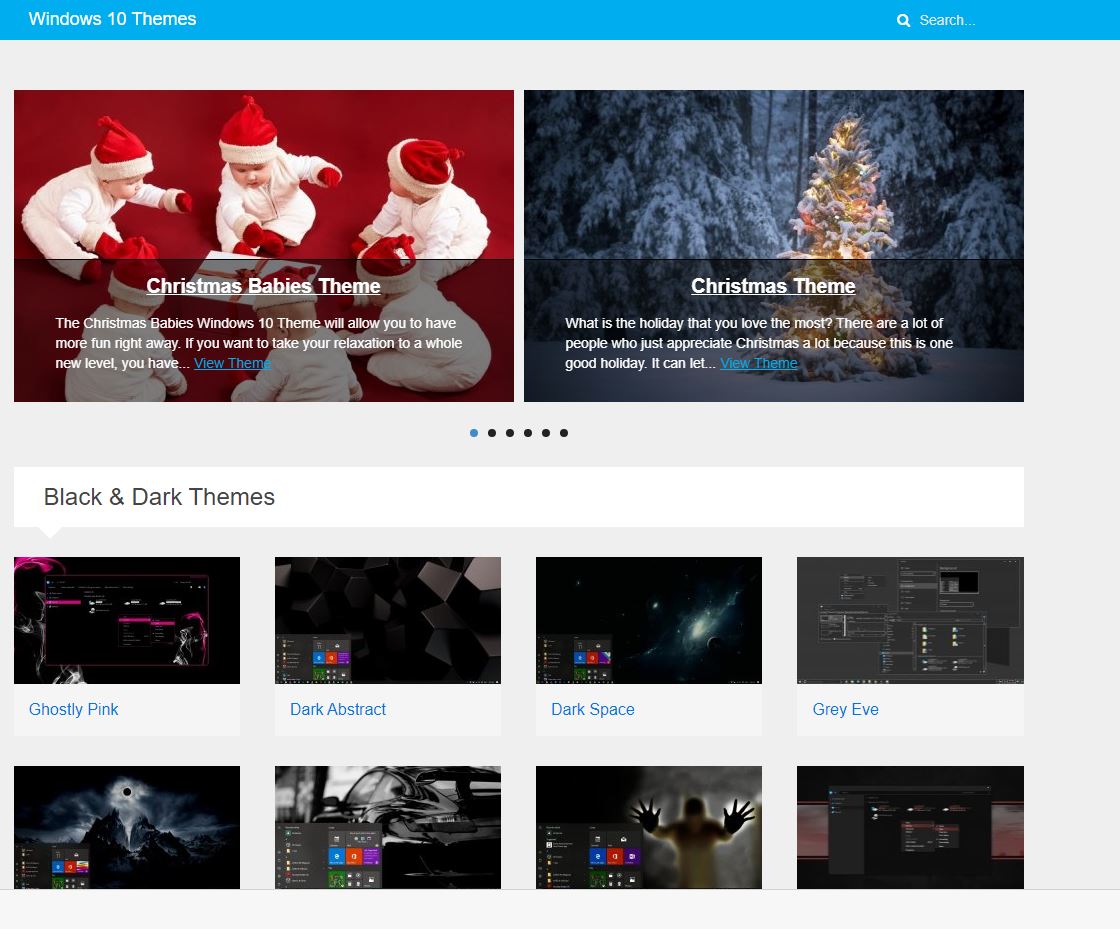Click the Ghostly Pink title link
The height and width of the screenshot is (929, 1120).
(74, 709)
